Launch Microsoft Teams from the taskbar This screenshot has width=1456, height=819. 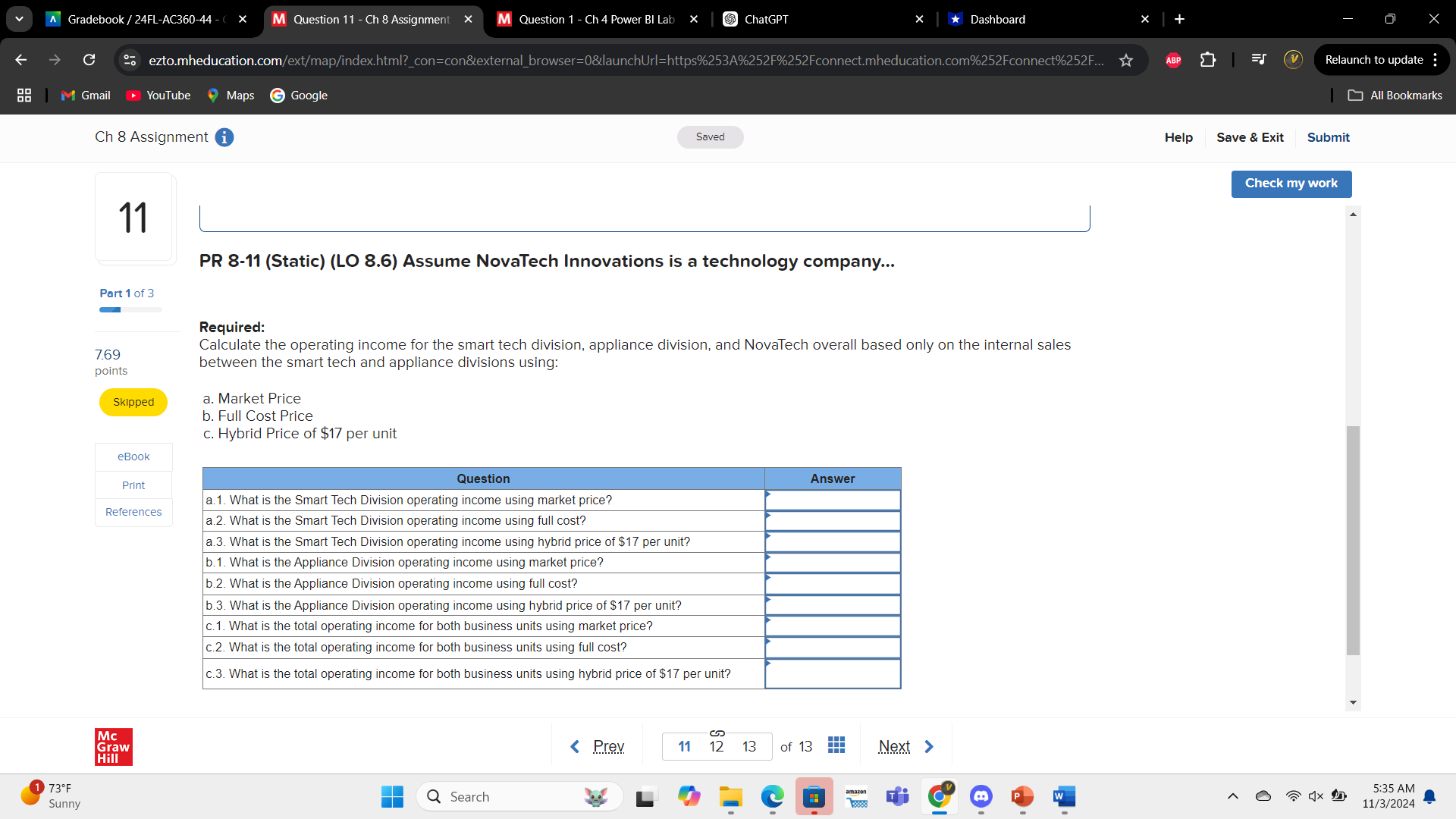[x=897, y=797]
